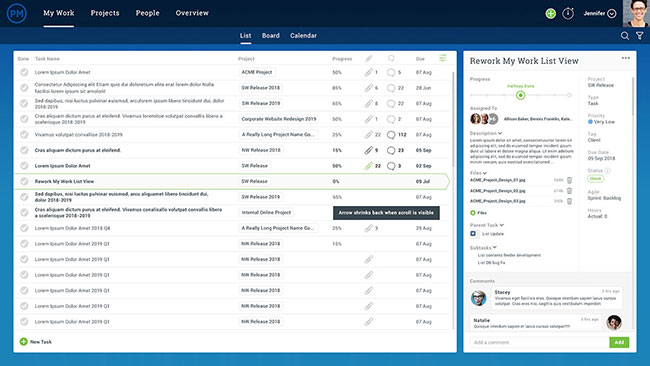Check done circle for Vivamus volutpat convallise task
650x366 pixels.
[x=24, y=134]
